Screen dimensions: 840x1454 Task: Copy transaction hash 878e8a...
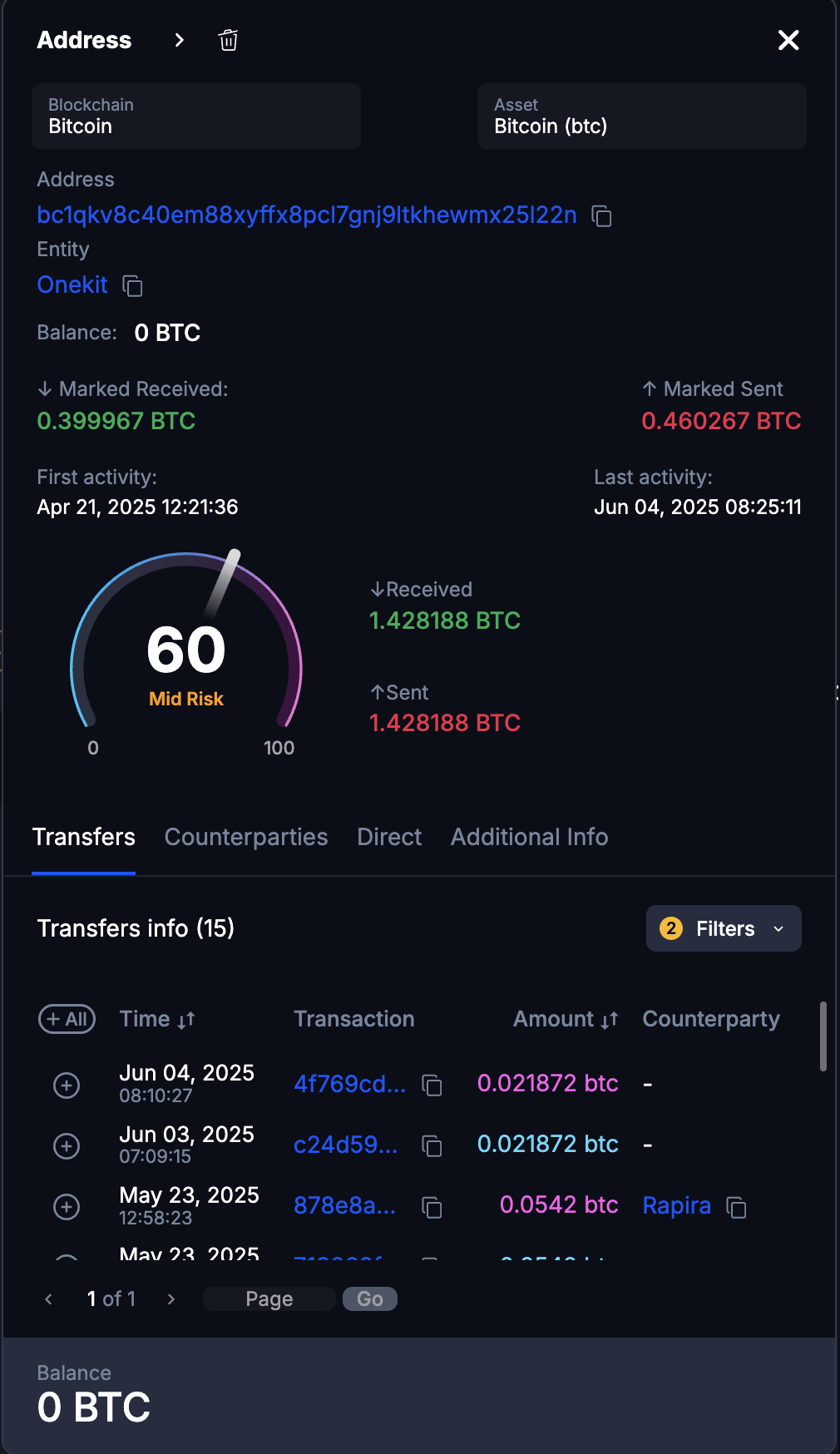click(432, 1207)
